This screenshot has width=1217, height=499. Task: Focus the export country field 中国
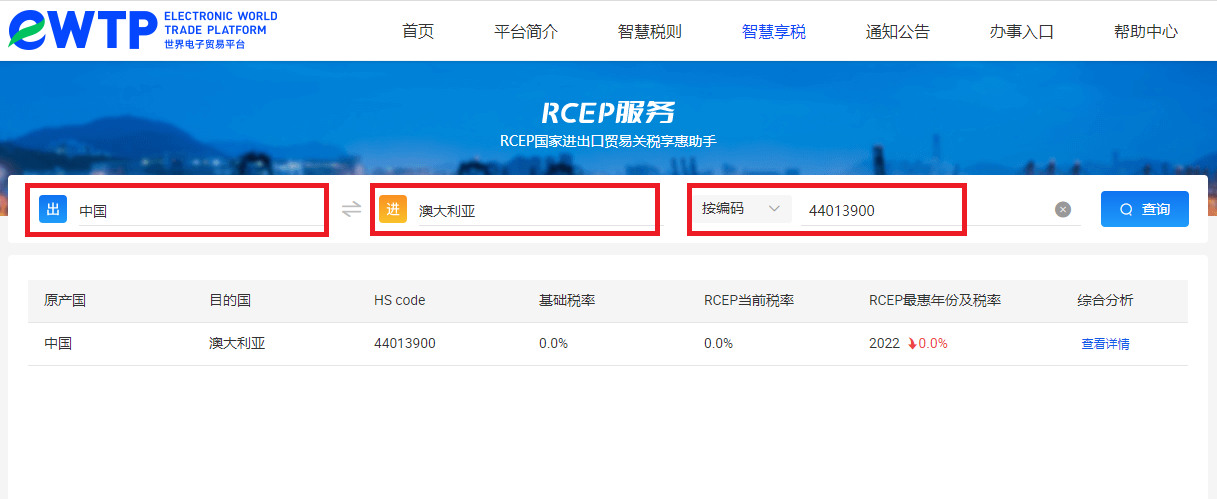200,211
